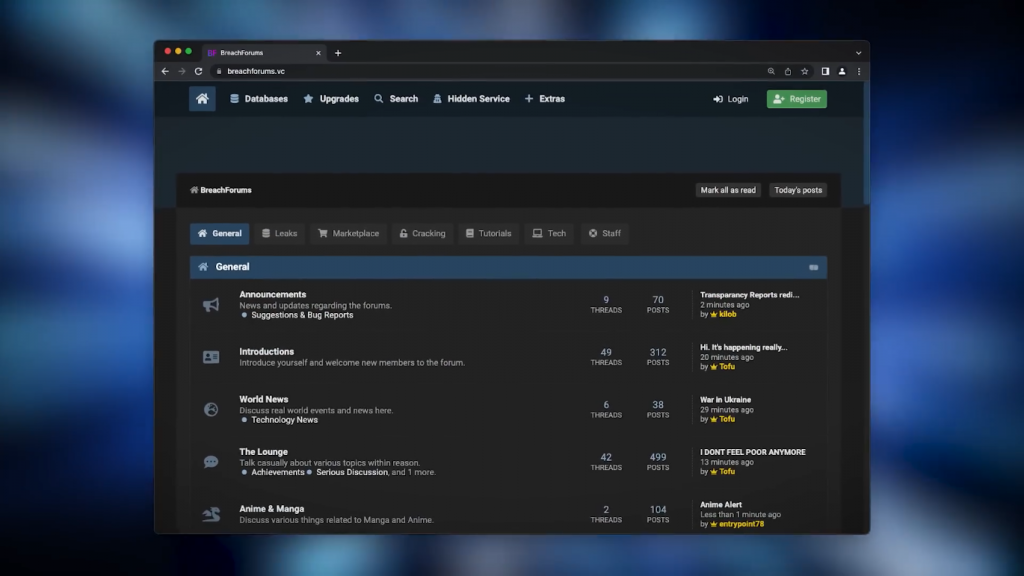This screenshot has width=1024, height=576.
Task: Open Chrome's three-dot menu
Action: pos(859,71)
